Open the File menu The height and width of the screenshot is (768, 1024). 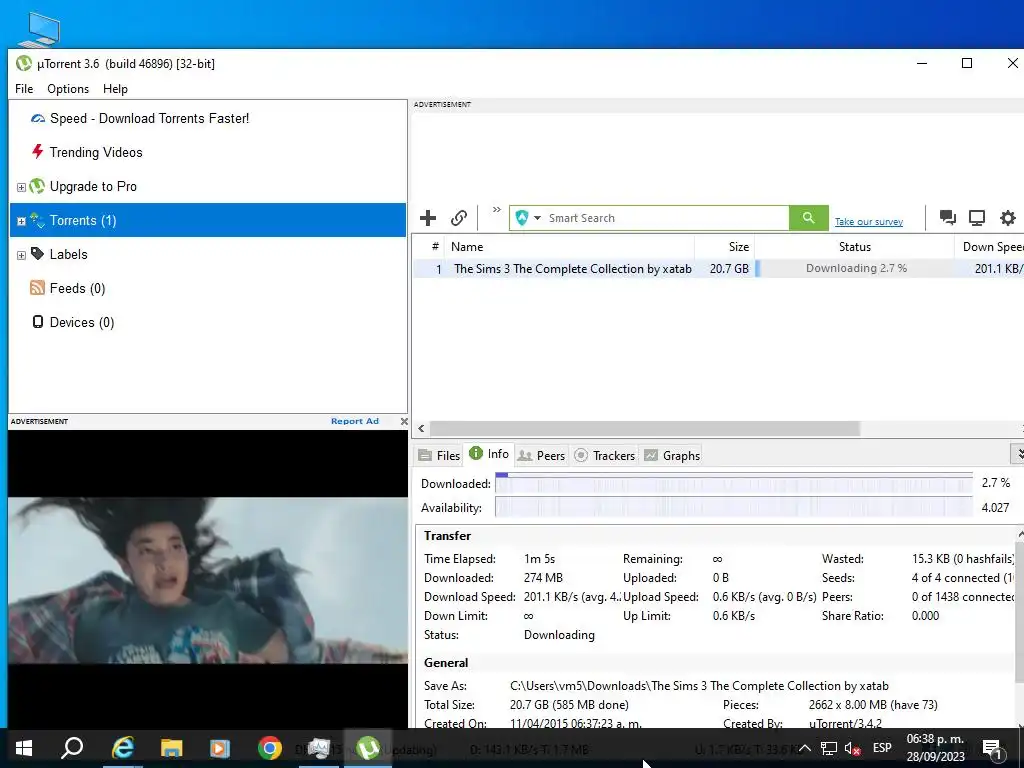(x=24, y=89)
